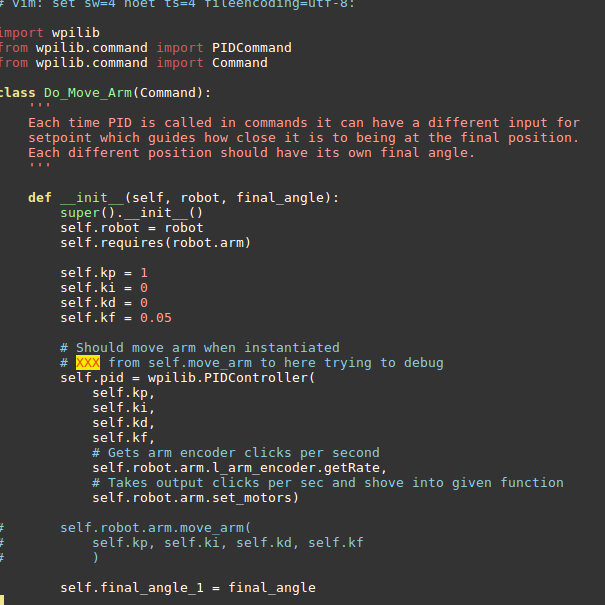Click the super() call line

pos(131,213)
